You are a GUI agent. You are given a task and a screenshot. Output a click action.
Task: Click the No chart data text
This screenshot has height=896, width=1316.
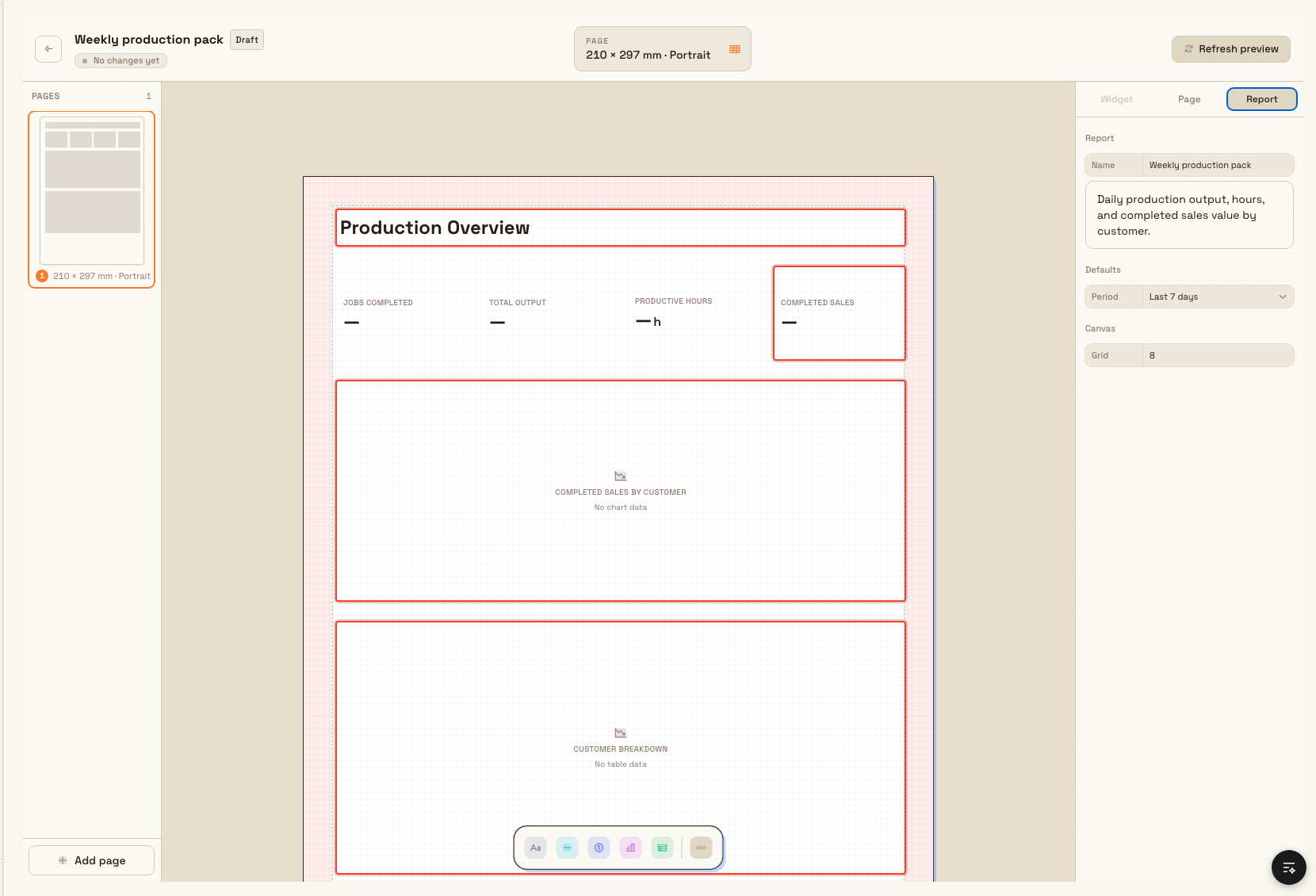pos(621,507)
